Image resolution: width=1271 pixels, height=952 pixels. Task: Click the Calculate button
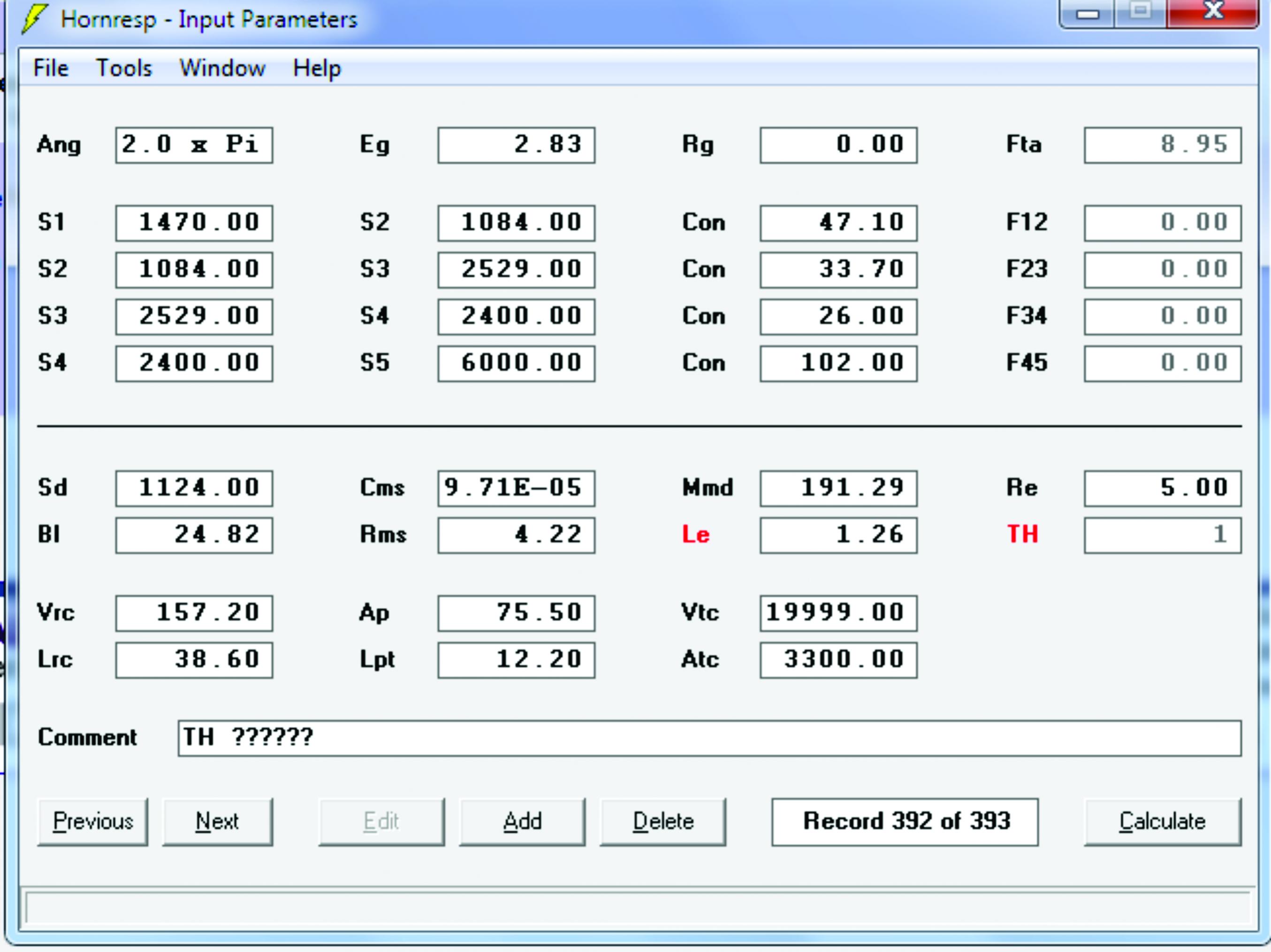pos(1163,822)
